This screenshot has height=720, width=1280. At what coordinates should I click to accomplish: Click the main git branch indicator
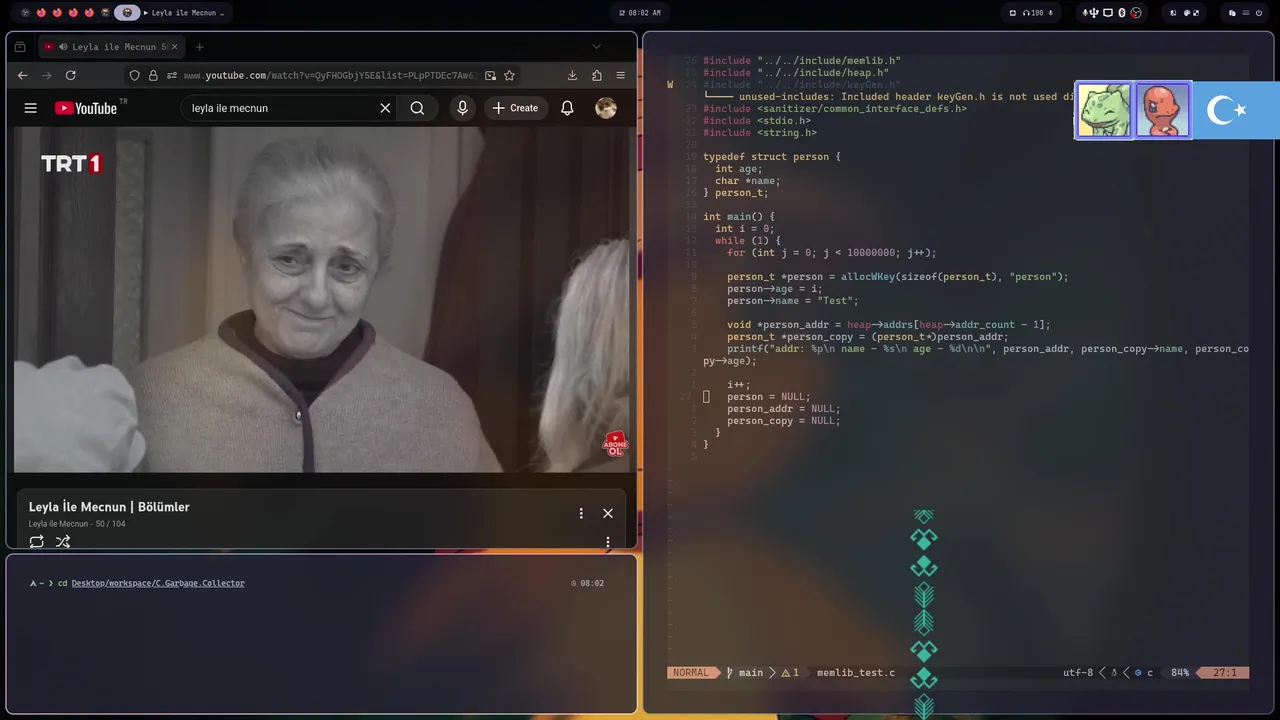pos(745,673)
